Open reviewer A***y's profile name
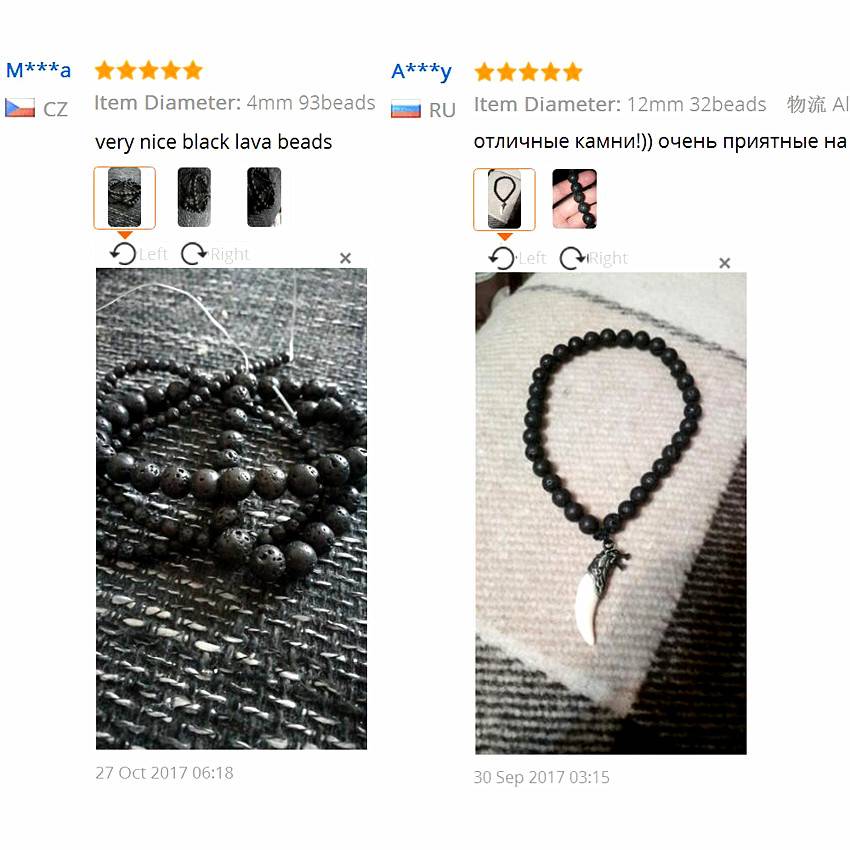The height and width of the screenshot is (850, 850). 421,71
